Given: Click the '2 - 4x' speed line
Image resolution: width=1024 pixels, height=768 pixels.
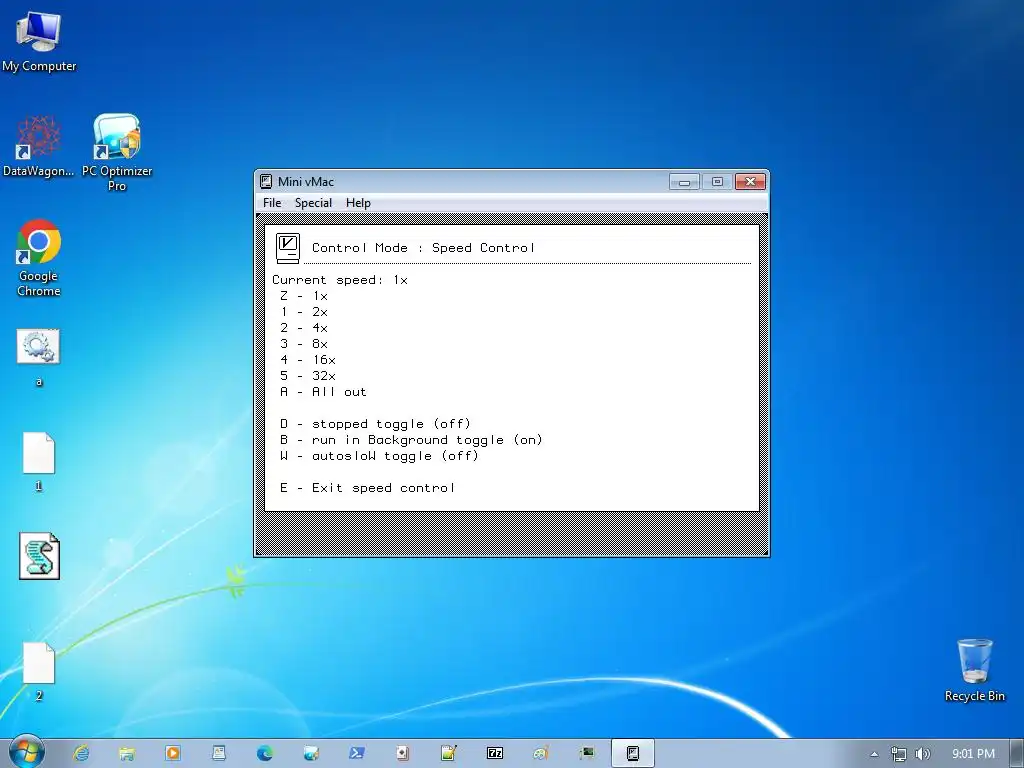Looking at the screenshot, I should tap(304, 328).
